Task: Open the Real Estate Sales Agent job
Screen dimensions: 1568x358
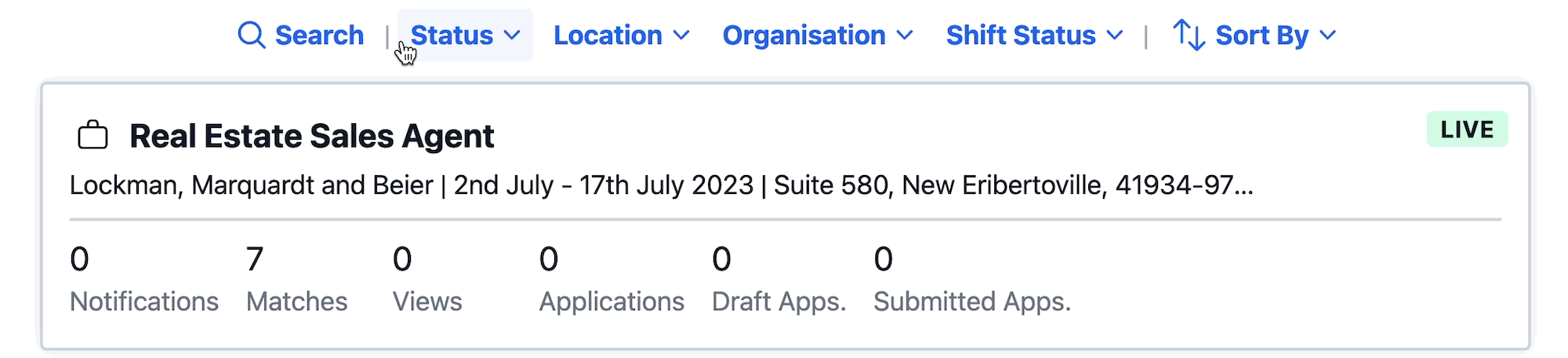Action: (311, 136)
